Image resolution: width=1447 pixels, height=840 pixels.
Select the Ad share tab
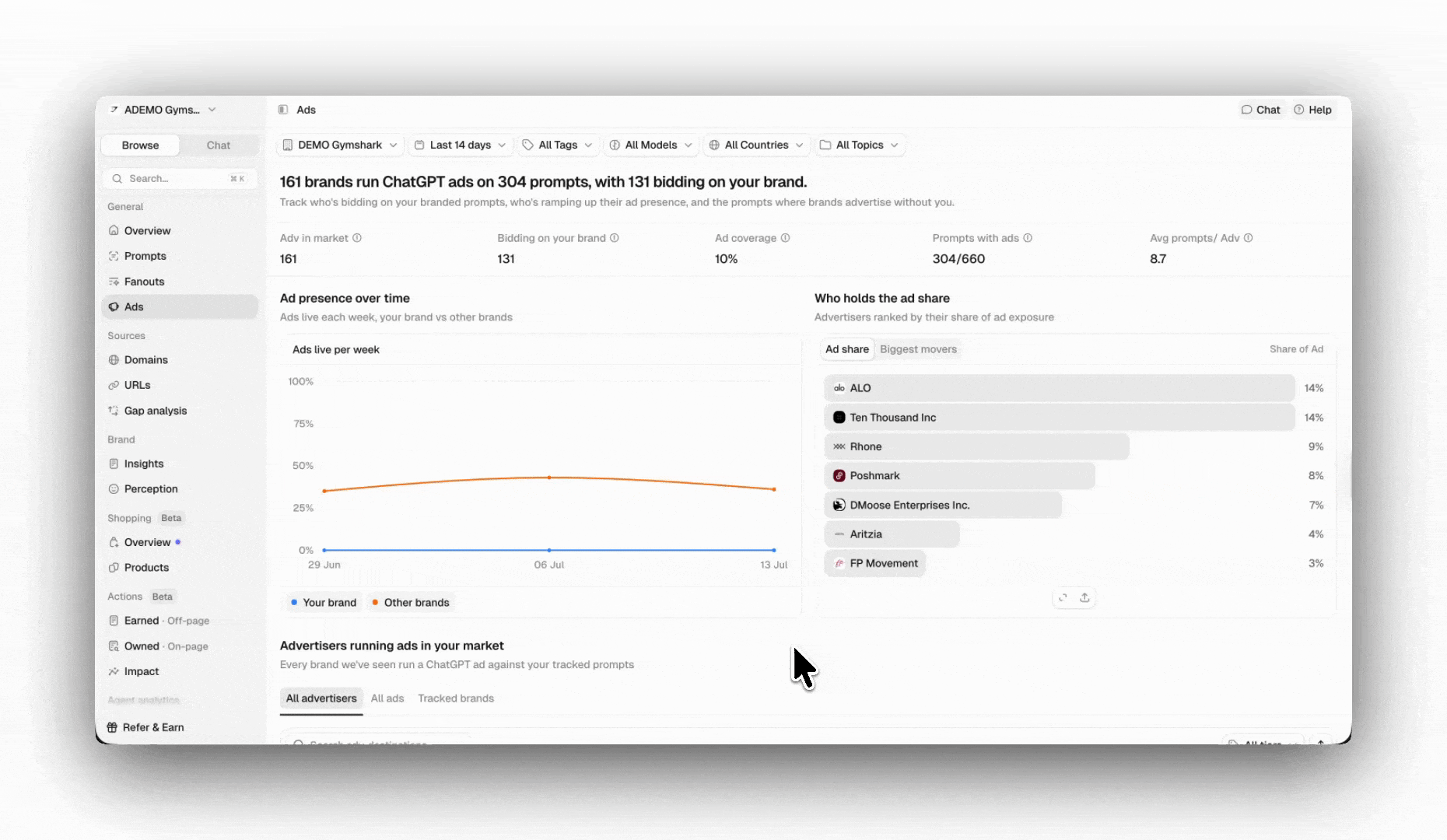[847, 349]
